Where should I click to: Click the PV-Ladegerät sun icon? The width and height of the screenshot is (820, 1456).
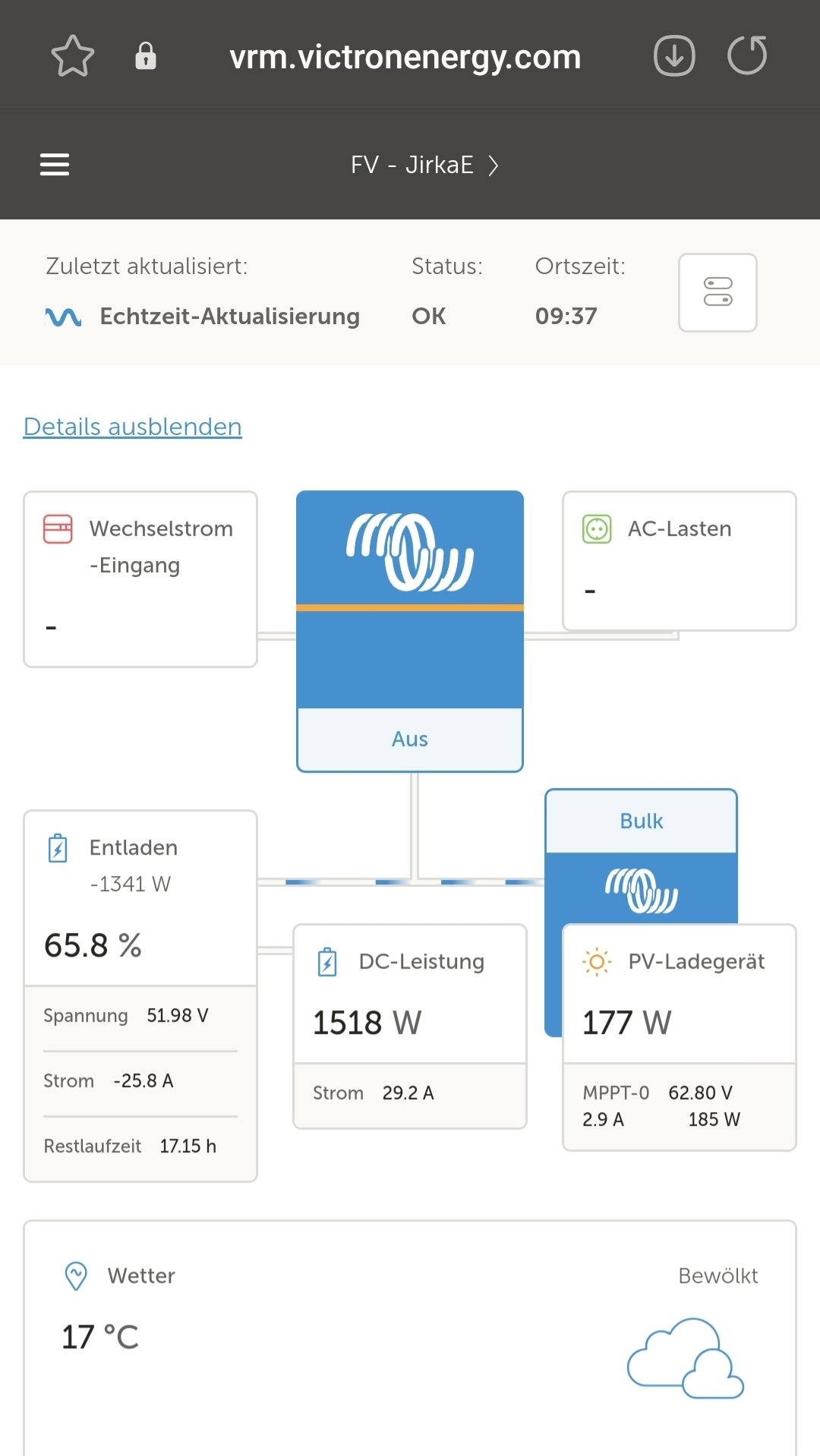coord(597,962)
